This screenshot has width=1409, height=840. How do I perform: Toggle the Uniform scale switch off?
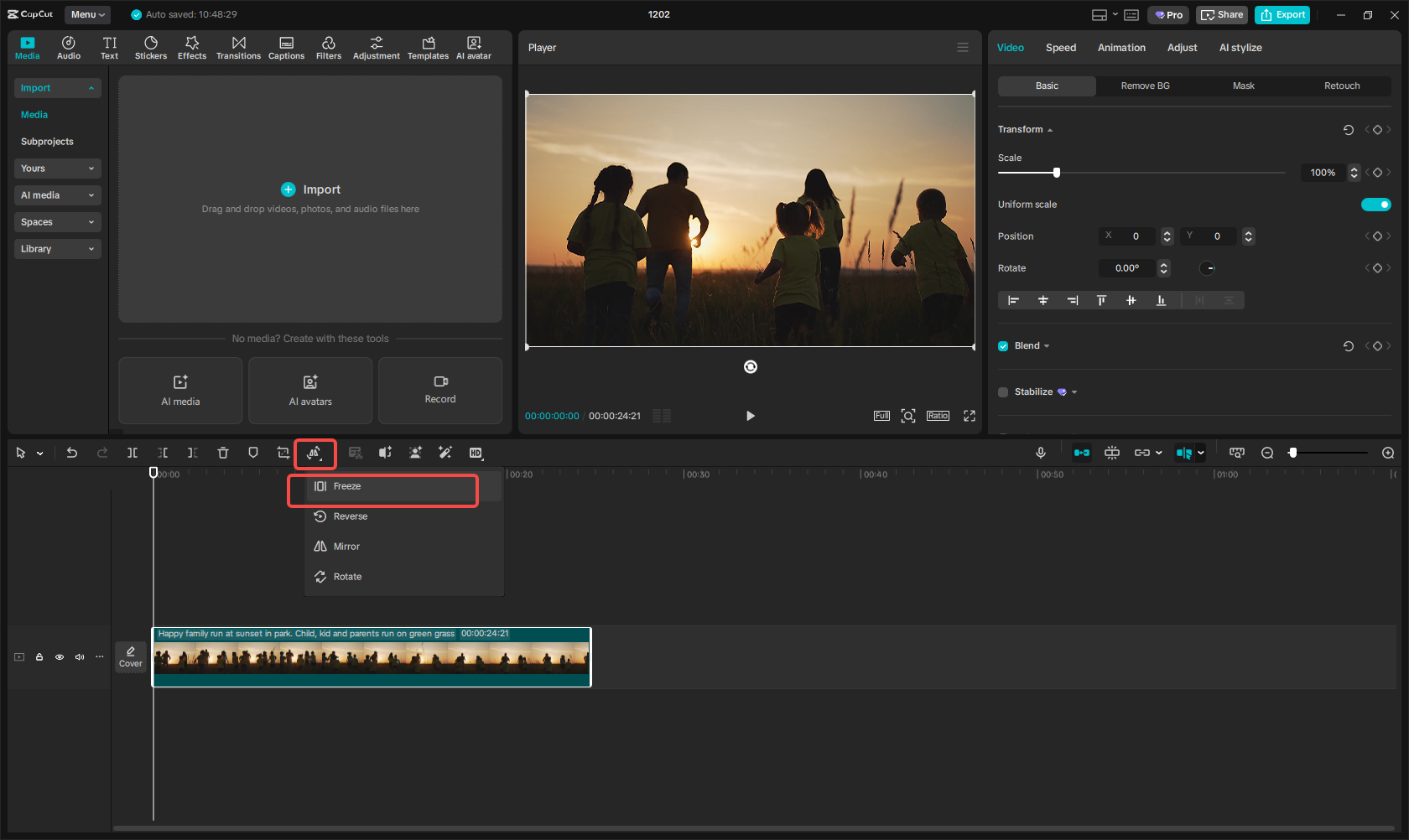(1375, 204)
